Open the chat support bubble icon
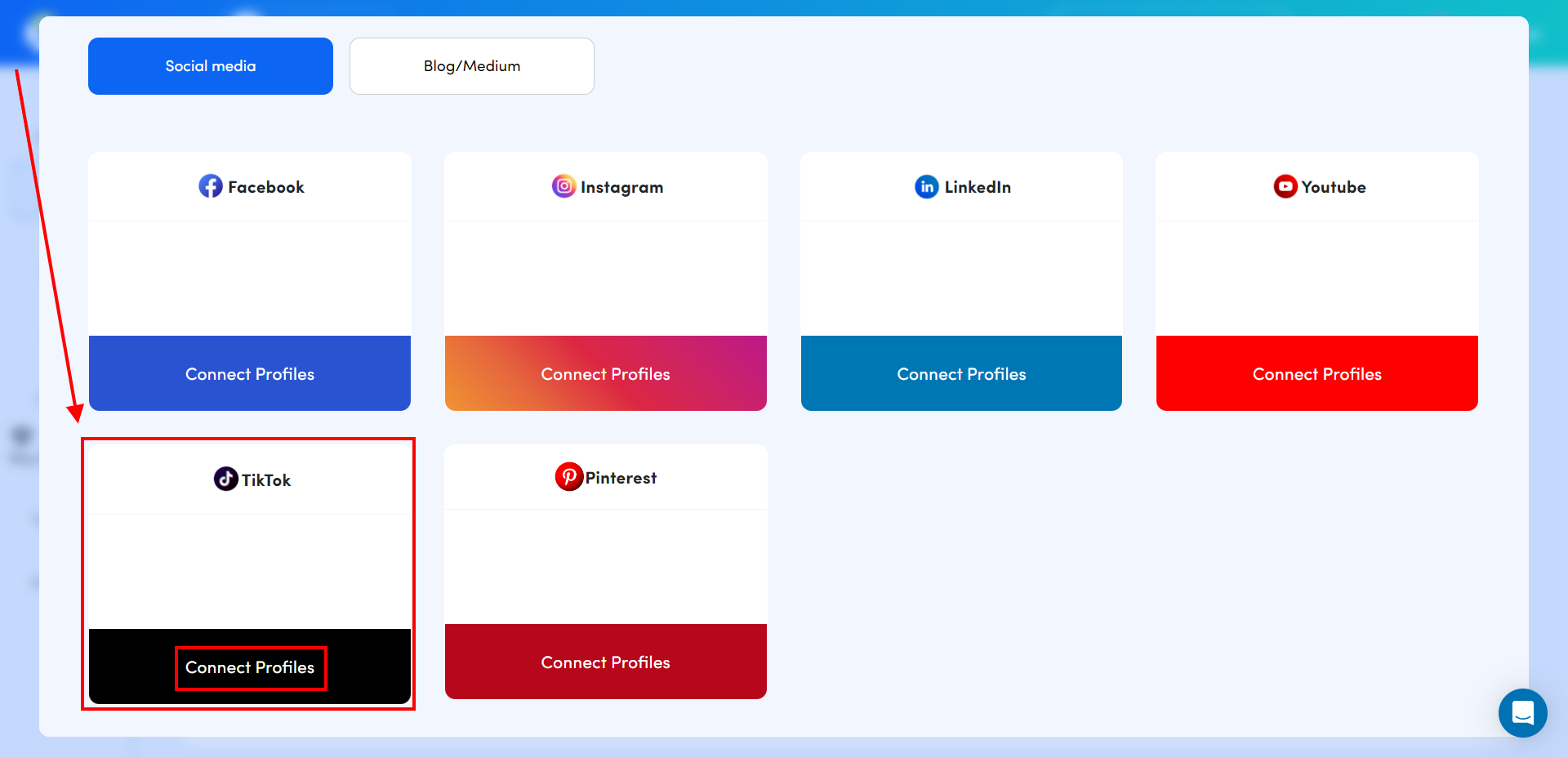 pyautogui.click(x=1523, y=713)
